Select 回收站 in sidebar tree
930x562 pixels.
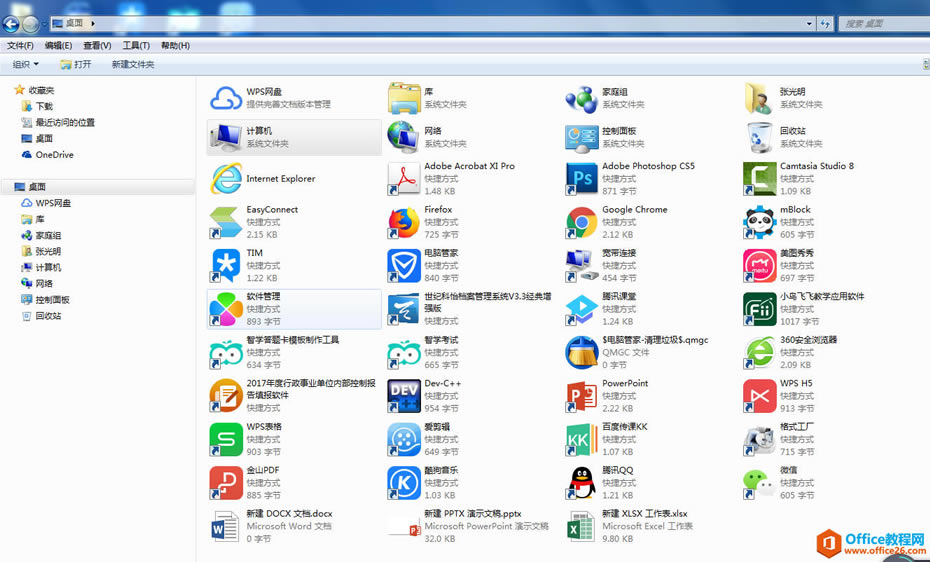coord(42,316)
